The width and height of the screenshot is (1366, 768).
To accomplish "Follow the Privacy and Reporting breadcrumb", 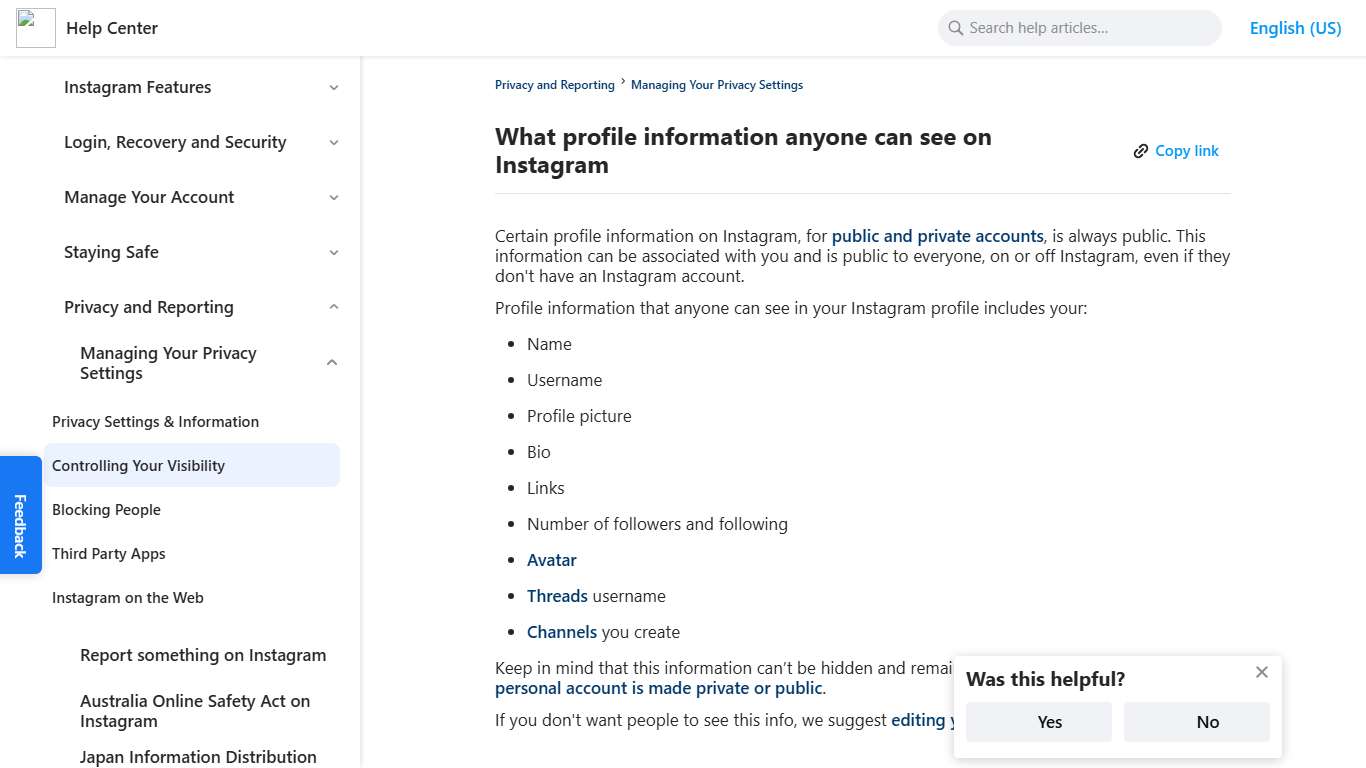I will [554, 84].
